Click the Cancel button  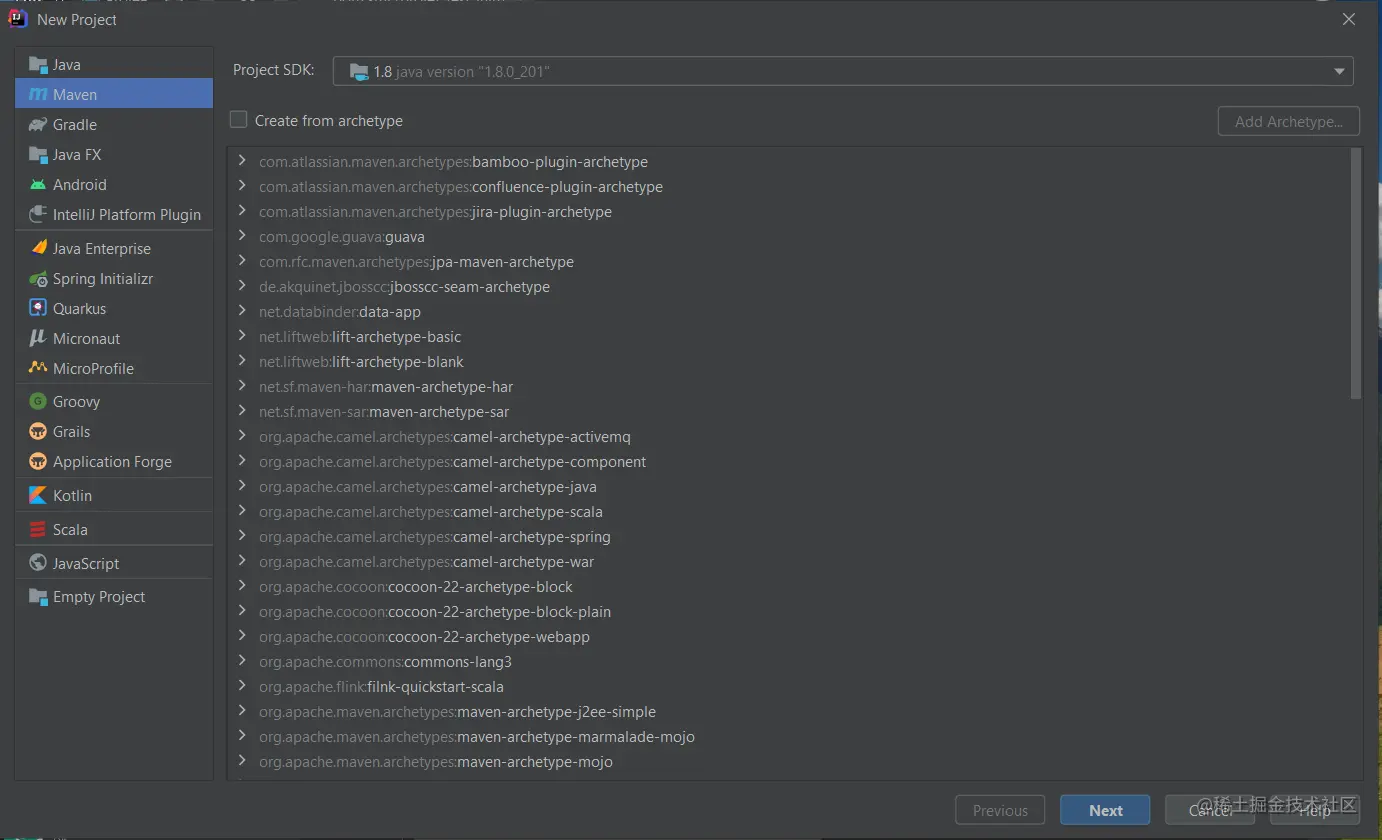(1211, 810)
